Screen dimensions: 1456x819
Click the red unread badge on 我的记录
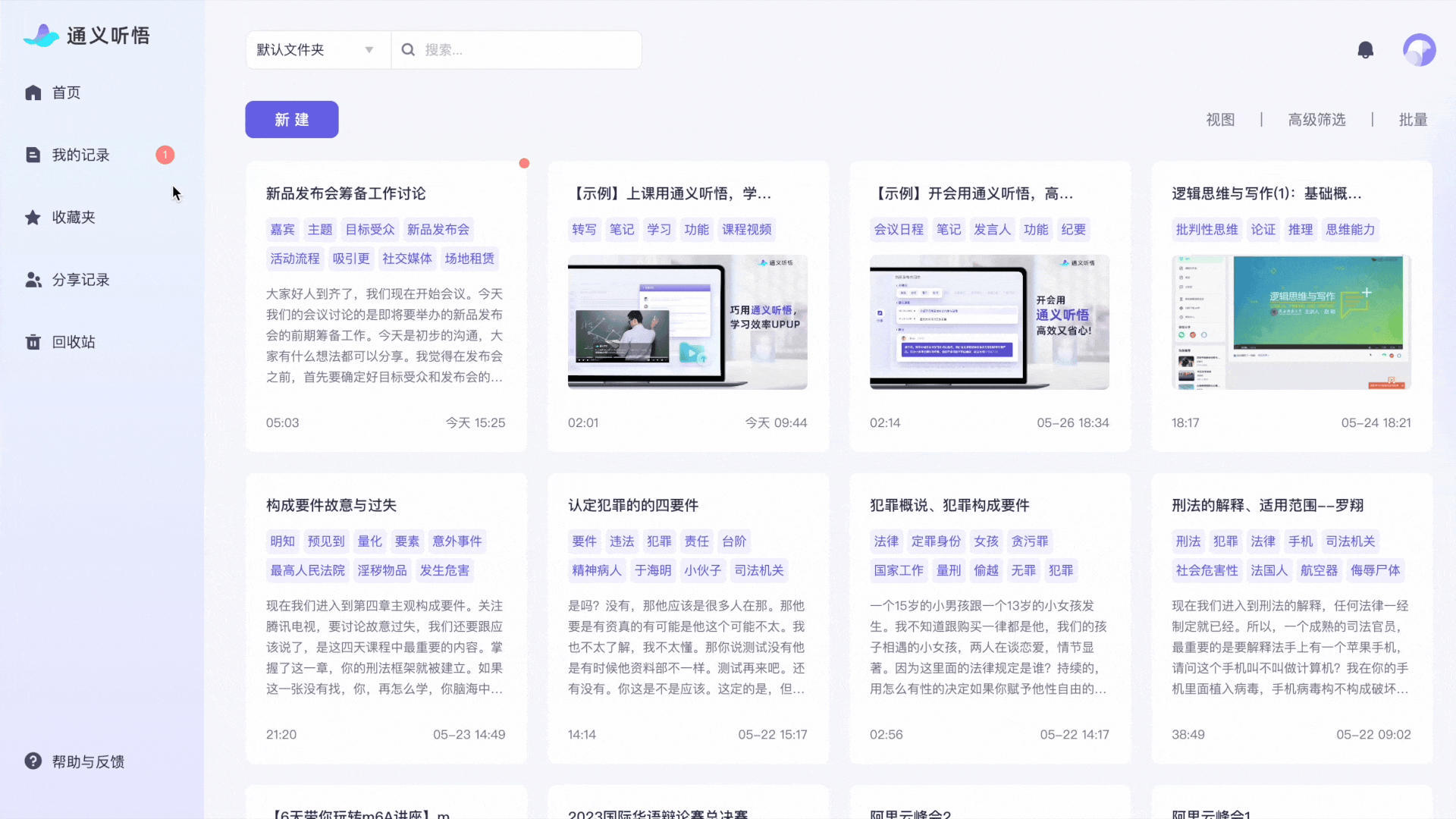coord(165,155)
